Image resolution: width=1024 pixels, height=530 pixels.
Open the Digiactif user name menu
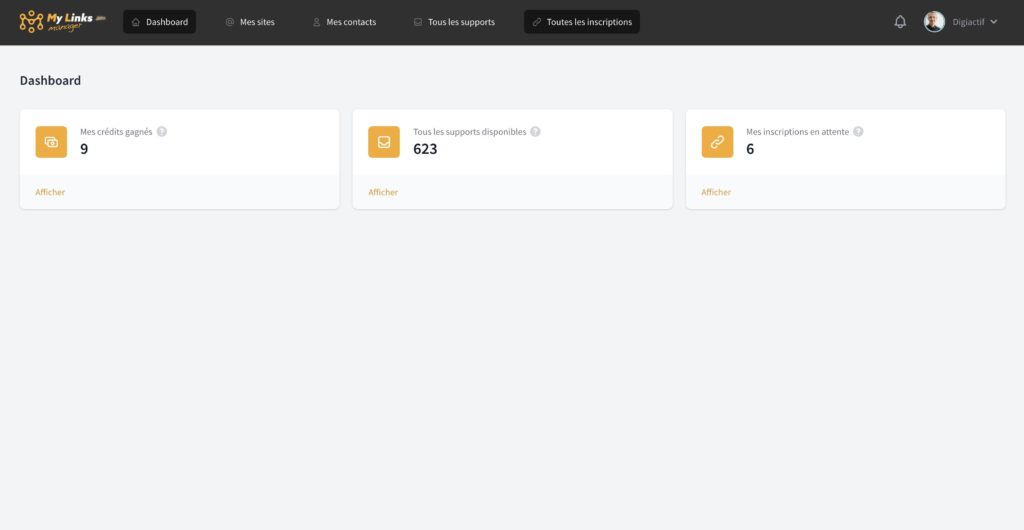[x=968, y=22]
